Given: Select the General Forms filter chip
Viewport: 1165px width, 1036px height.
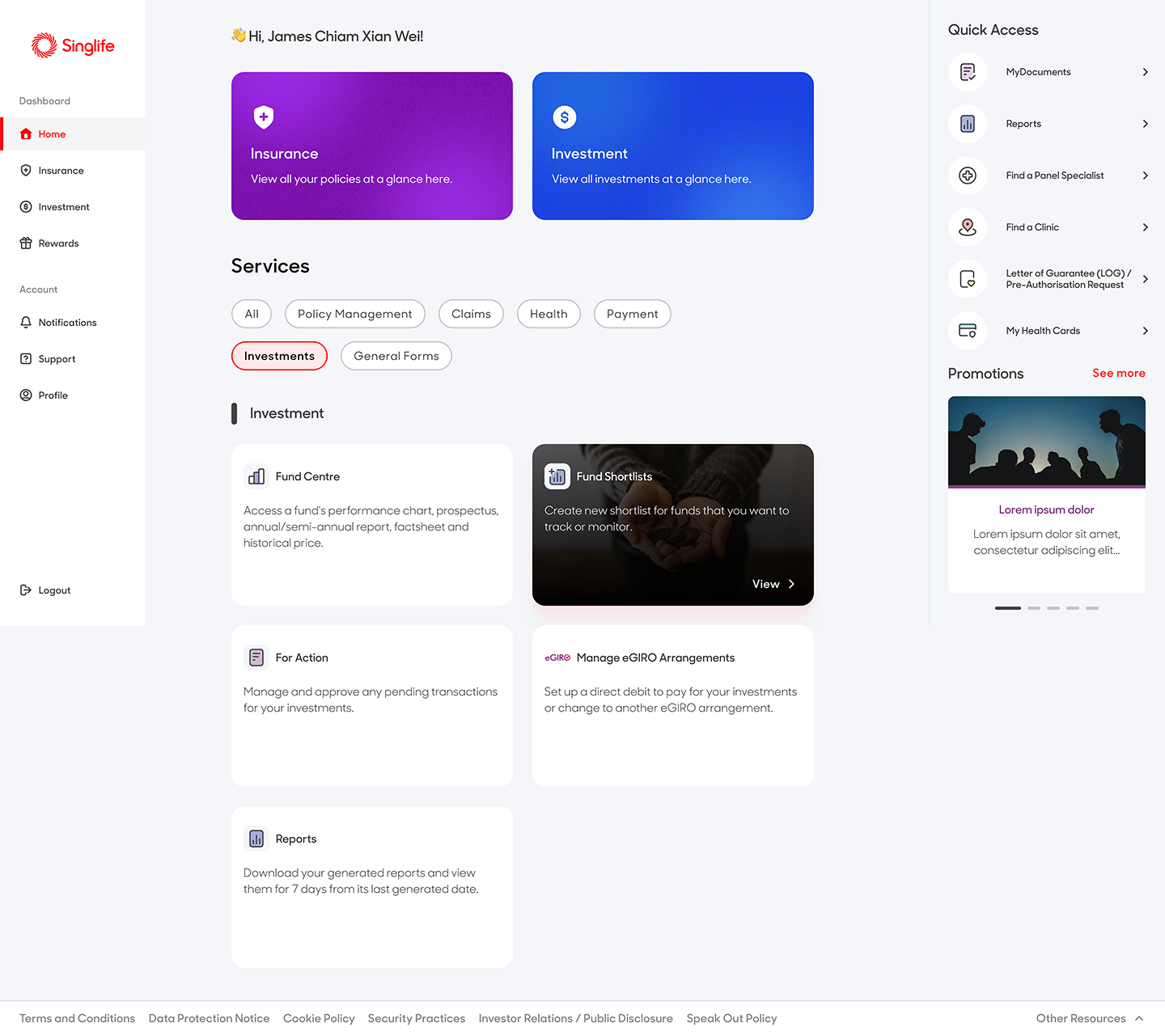Looking at the screenshot, I should coord(396,356).
